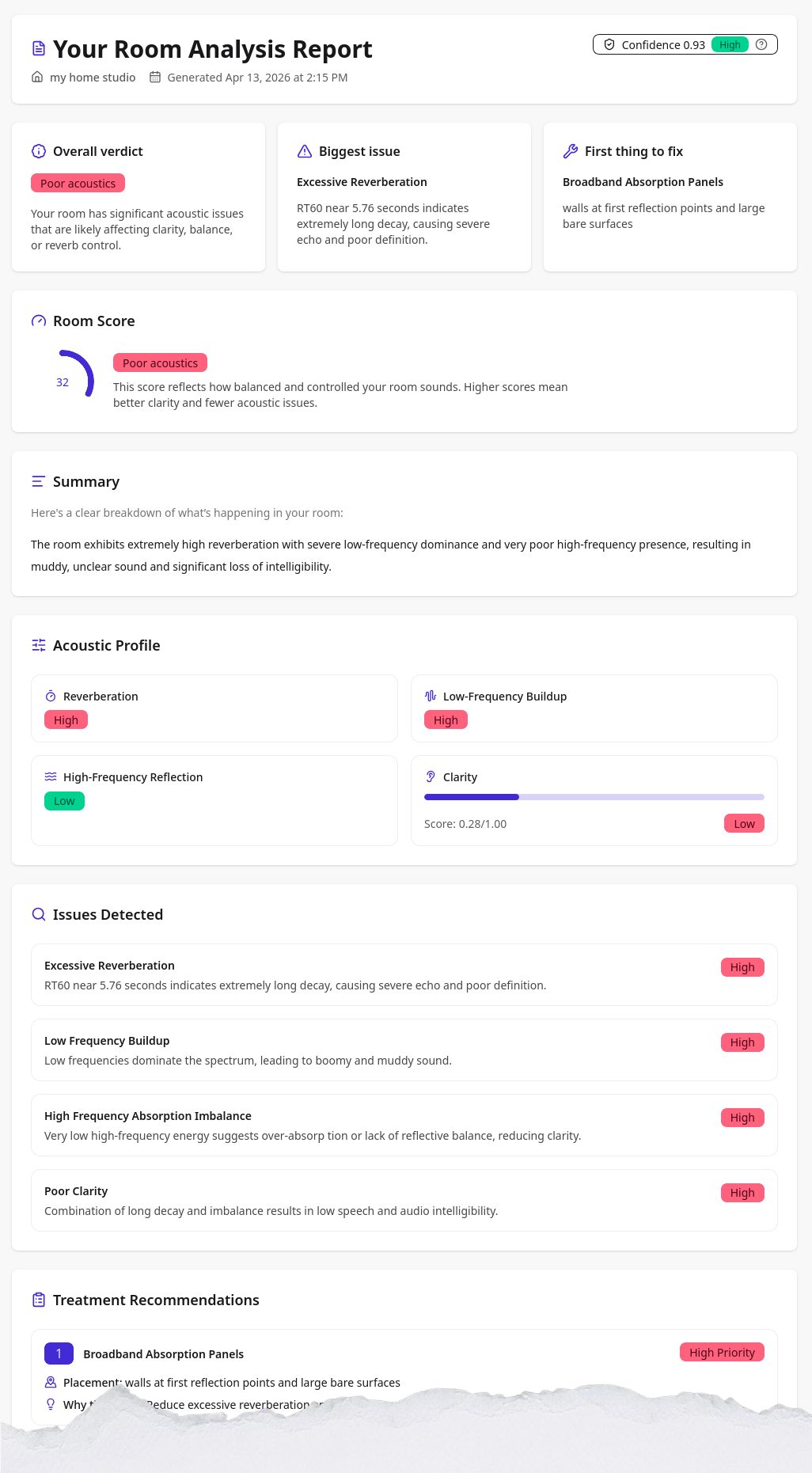Click the calendar icon beside the generated date

tap(155, 77)
